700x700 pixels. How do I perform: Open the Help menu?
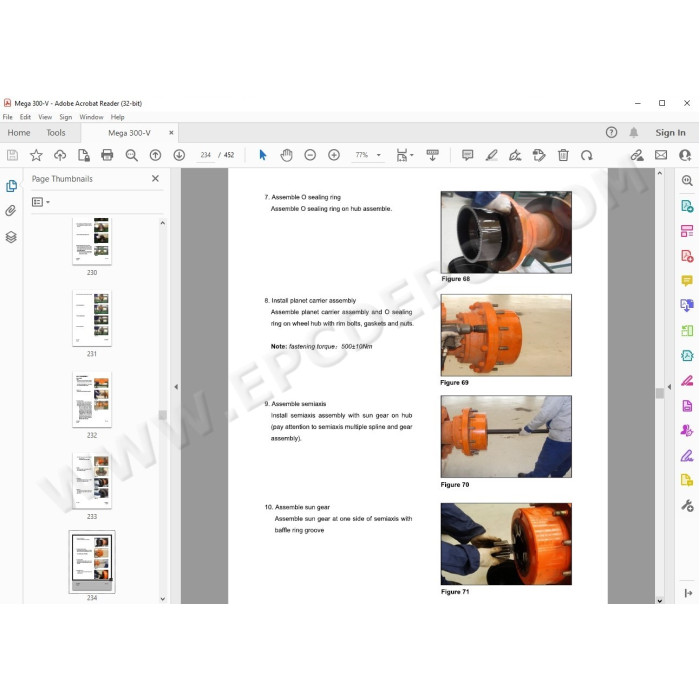pos(117,117)
